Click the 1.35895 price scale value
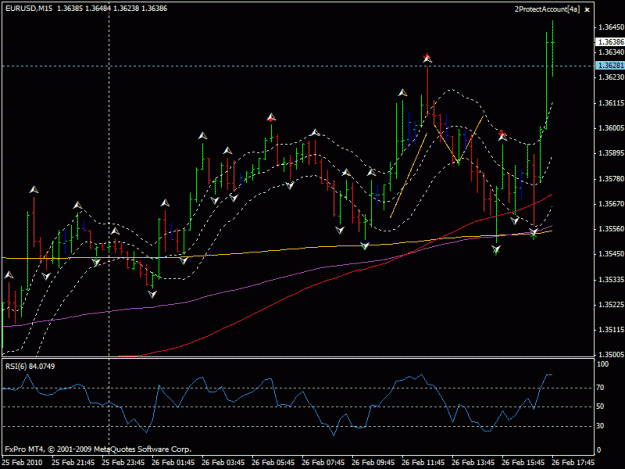The width and height of the screenshot is (625, 469). (x=611, y=153)
